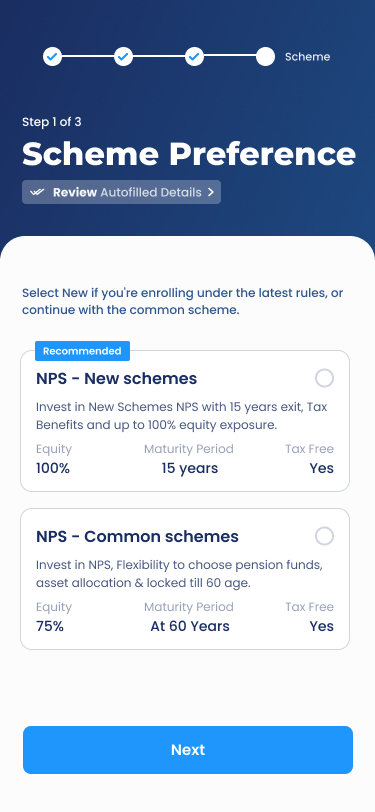375x812 pixels.
Task: Click the first completed step checkmark
Action: click(x=52, y=56)
